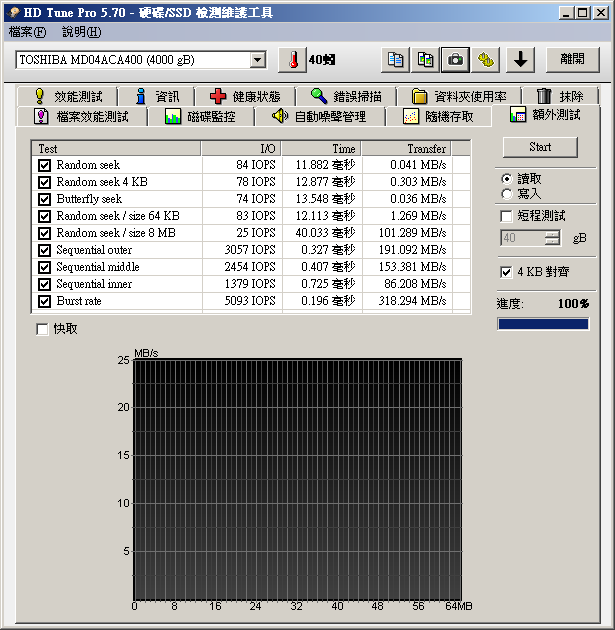Switch to the 錯誤掃描 error scan tab
The image size is (615, 630).
pos(346,96)
